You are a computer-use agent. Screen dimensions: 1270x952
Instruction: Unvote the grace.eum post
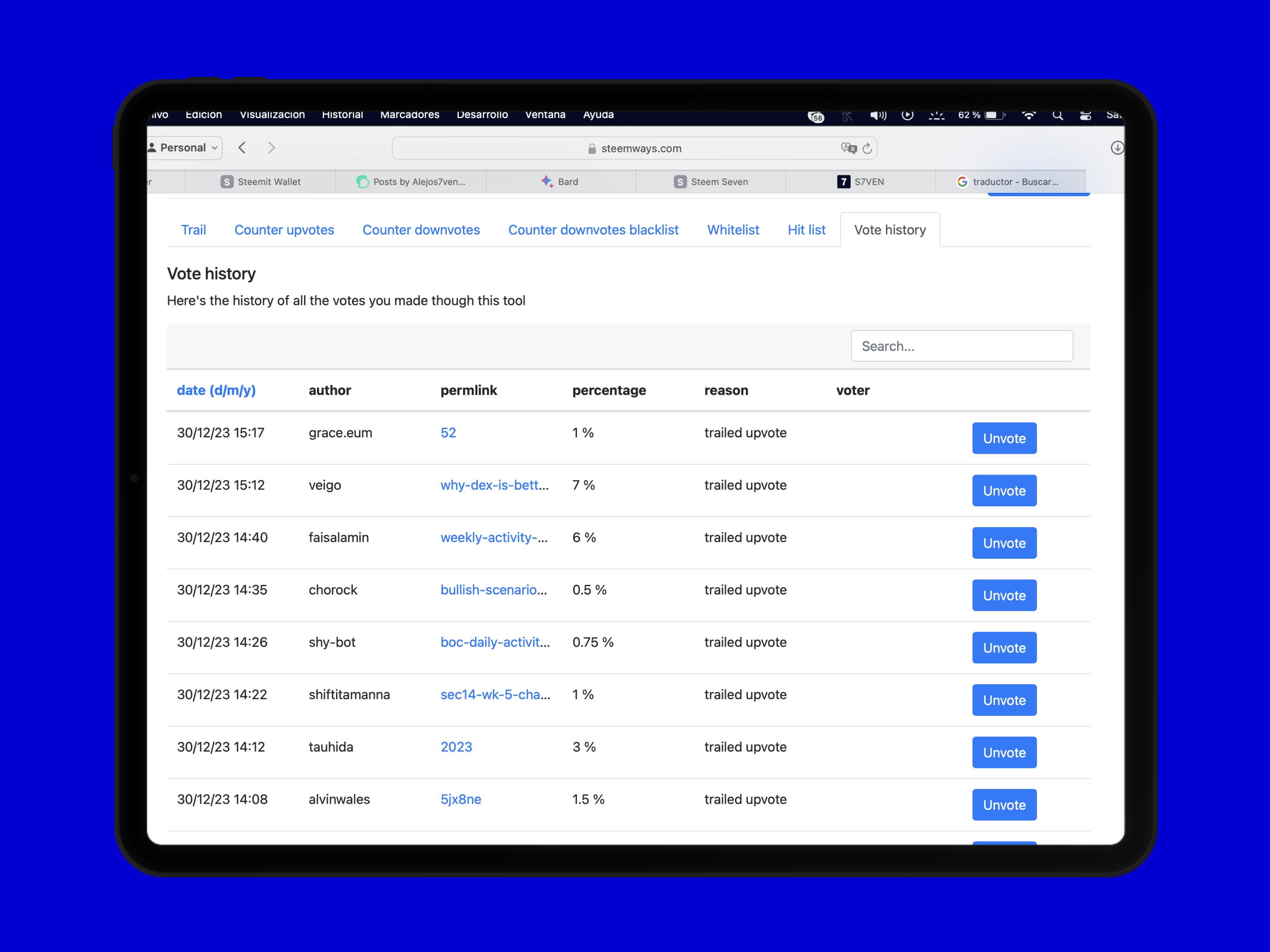1004,438
